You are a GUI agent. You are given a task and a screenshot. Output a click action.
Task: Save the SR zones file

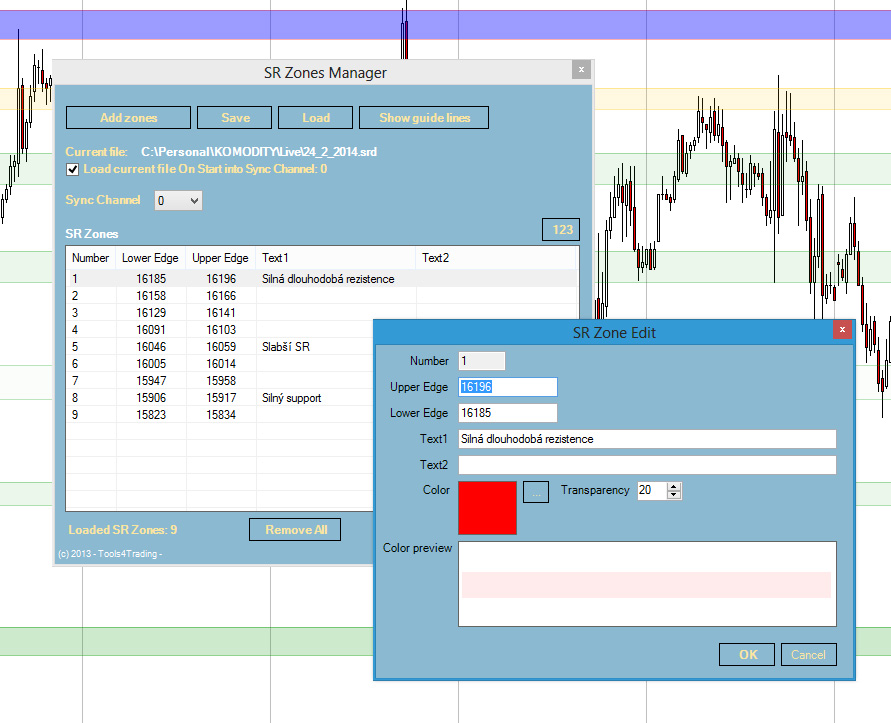pyautogui.click(x=235, y=118)
